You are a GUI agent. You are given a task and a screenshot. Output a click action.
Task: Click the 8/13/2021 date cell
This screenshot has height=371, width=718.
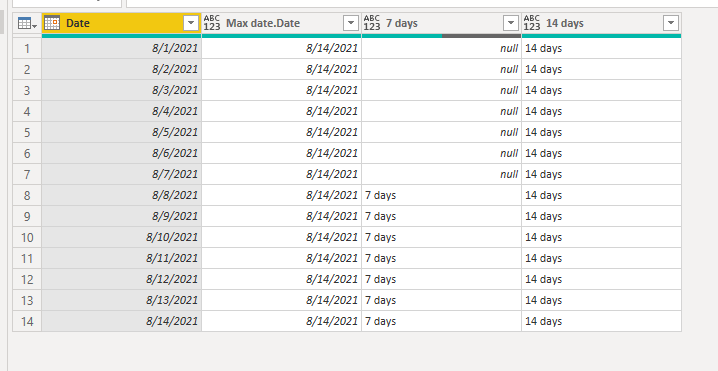121,300
